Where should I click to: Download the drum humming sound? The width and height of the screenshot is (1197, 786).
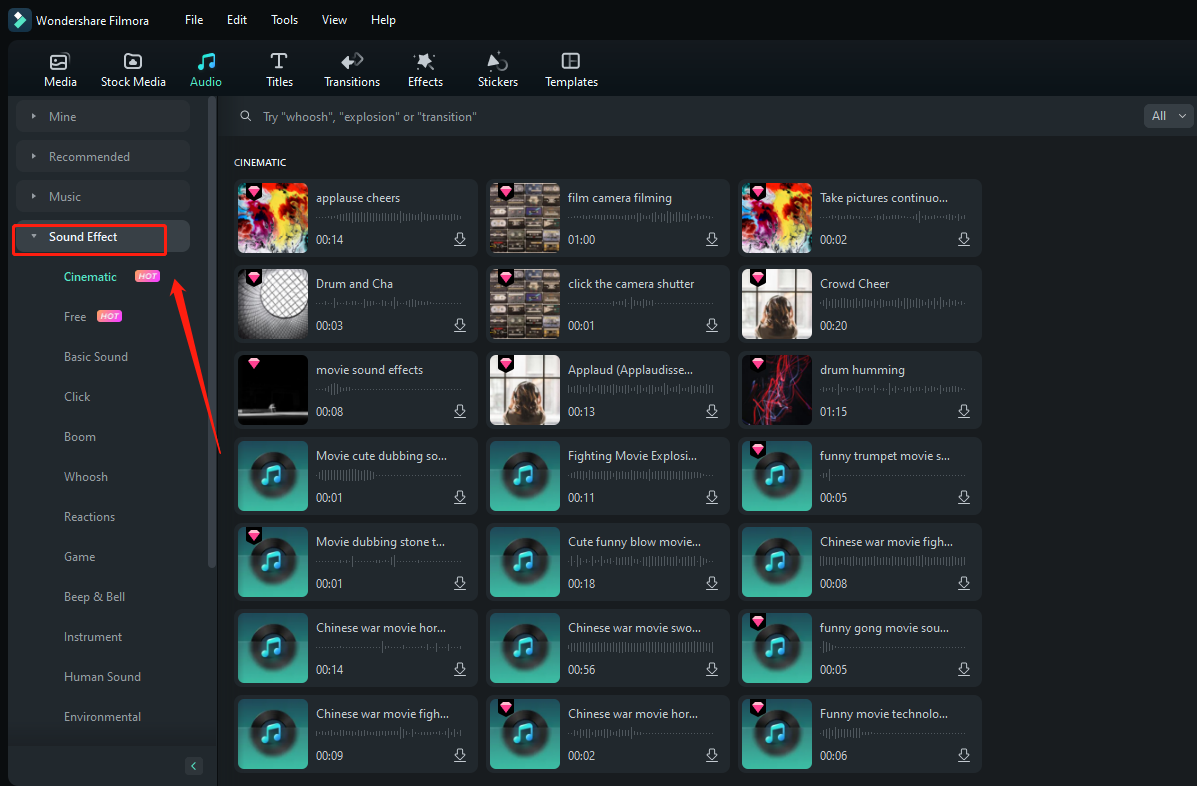(x=964, y=411)
